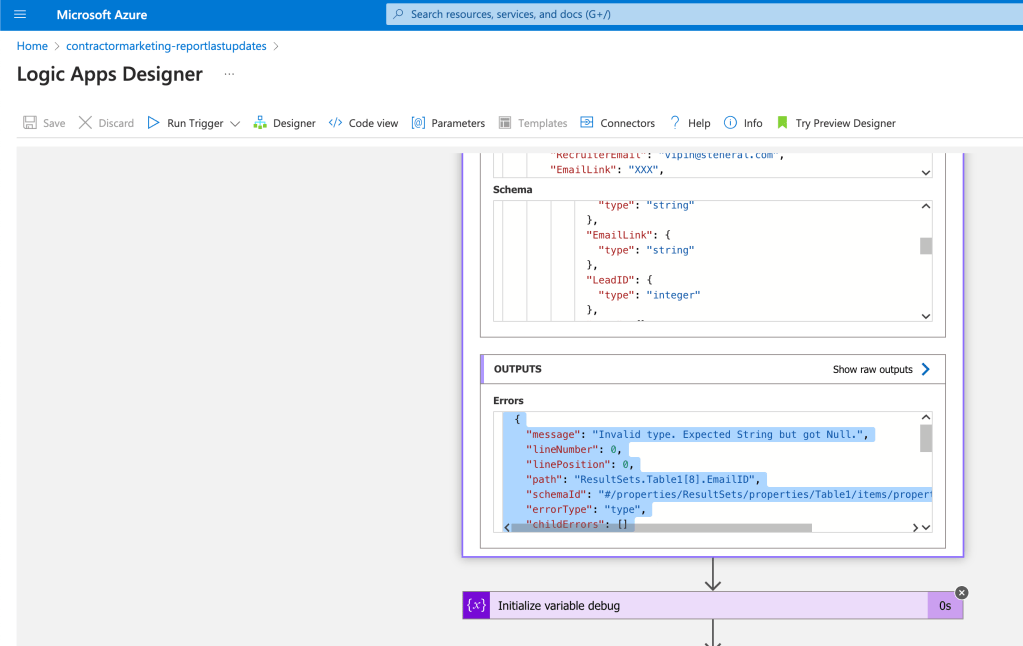The height and width of the screenshot is (646, 1023).
Task: Close the Initialize variable debug badge
Action: [x=962, y=592]
